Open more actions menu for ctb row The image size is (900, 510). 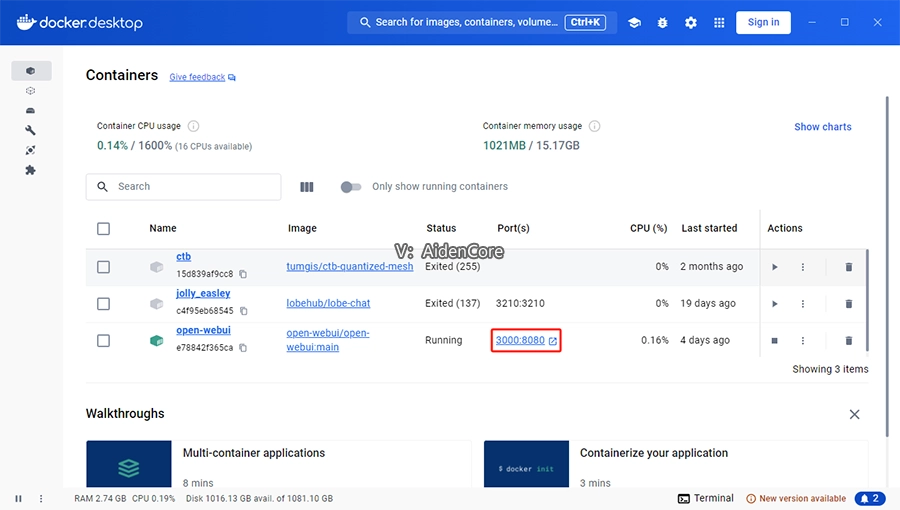(802, 267)
